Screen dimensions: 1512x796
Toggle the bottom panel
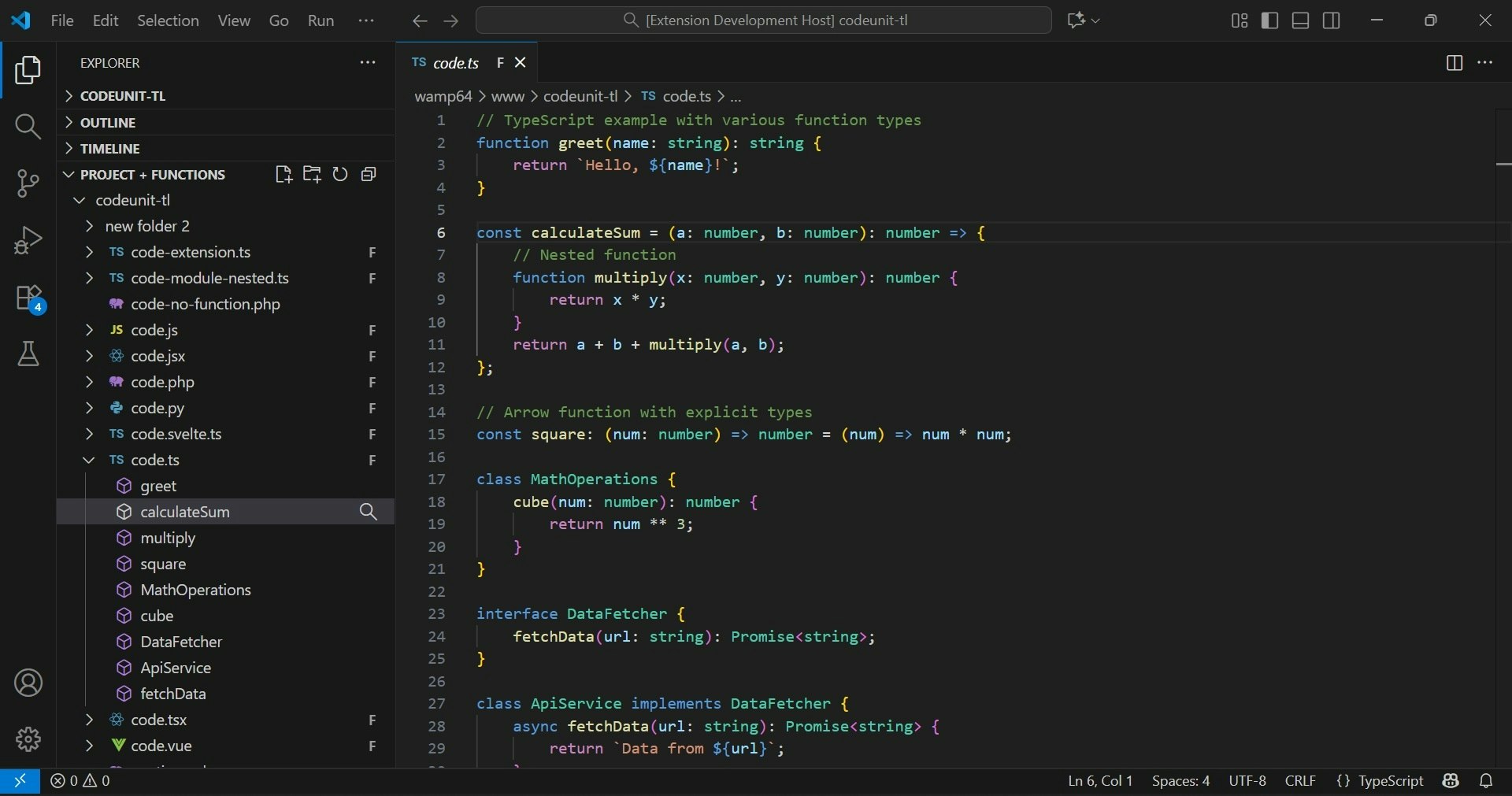(1300, 20)
